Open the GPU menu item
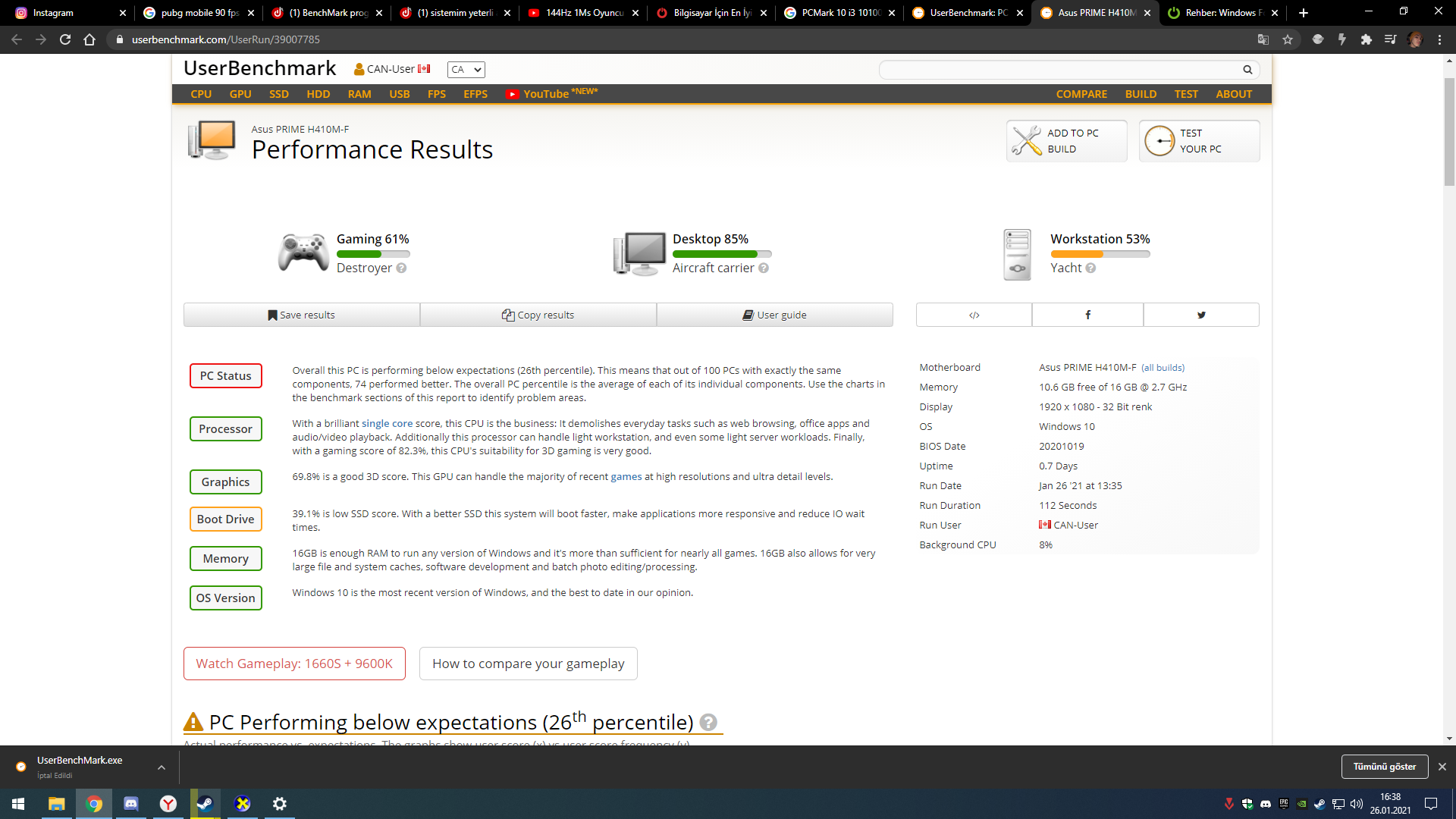This screenshot has width=1456, height=819. click(240, 94)
